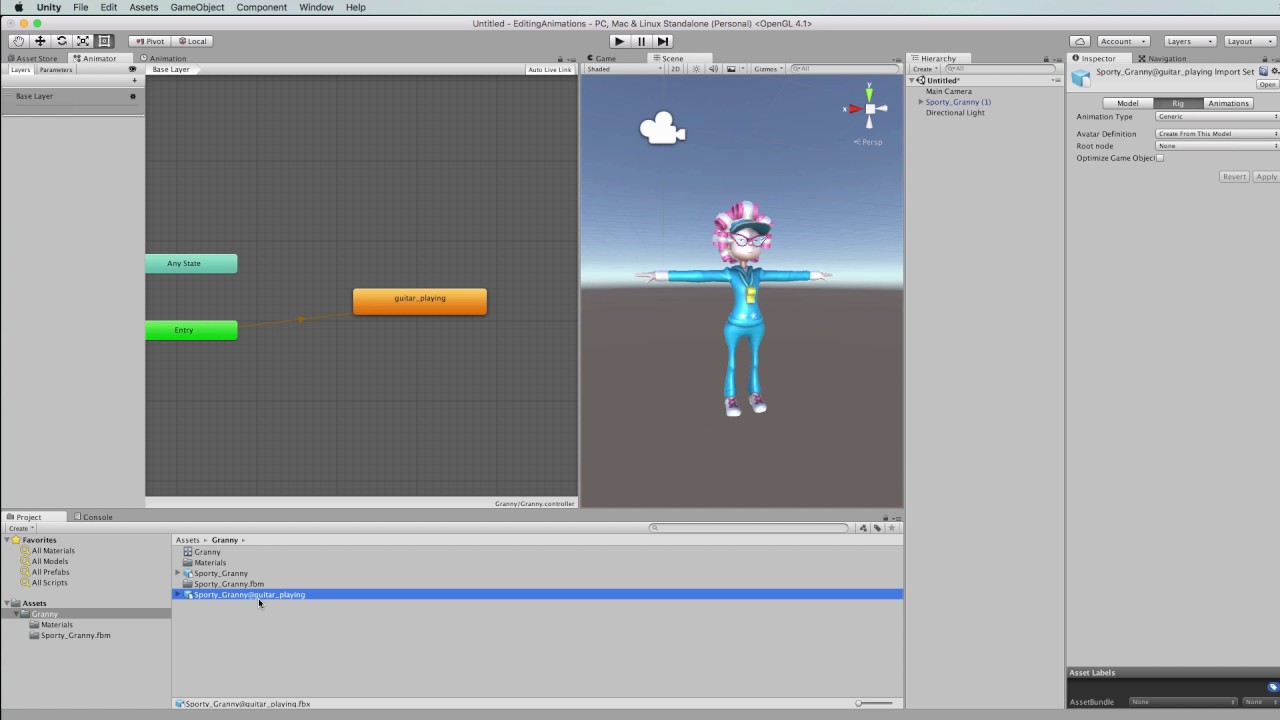This screenshot has height=720, width=1280.
Task: Open the GameObject menu
Action: pyautogui.click(x=197, y=7)
